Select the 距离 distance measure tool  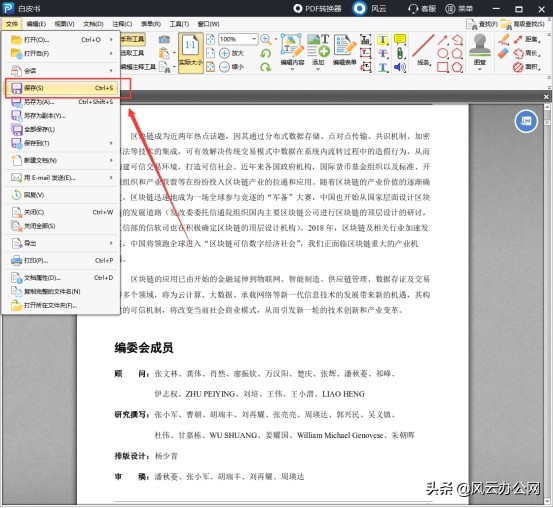[x=527, y=39]
